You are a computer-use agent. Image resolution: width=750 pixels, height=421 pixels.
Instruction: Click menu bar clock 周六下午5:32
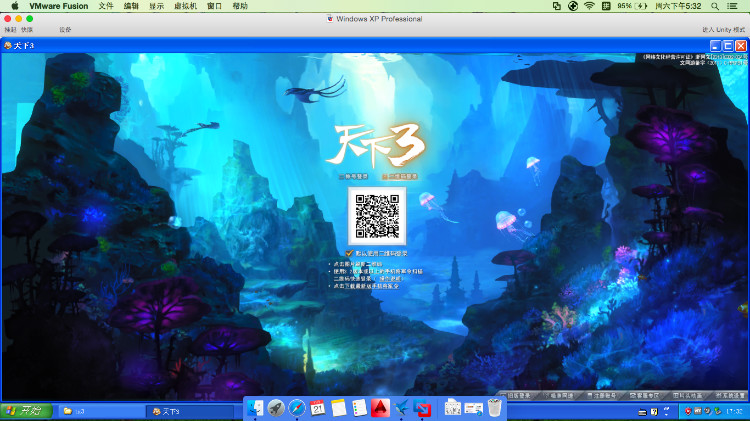pos(678,6)
